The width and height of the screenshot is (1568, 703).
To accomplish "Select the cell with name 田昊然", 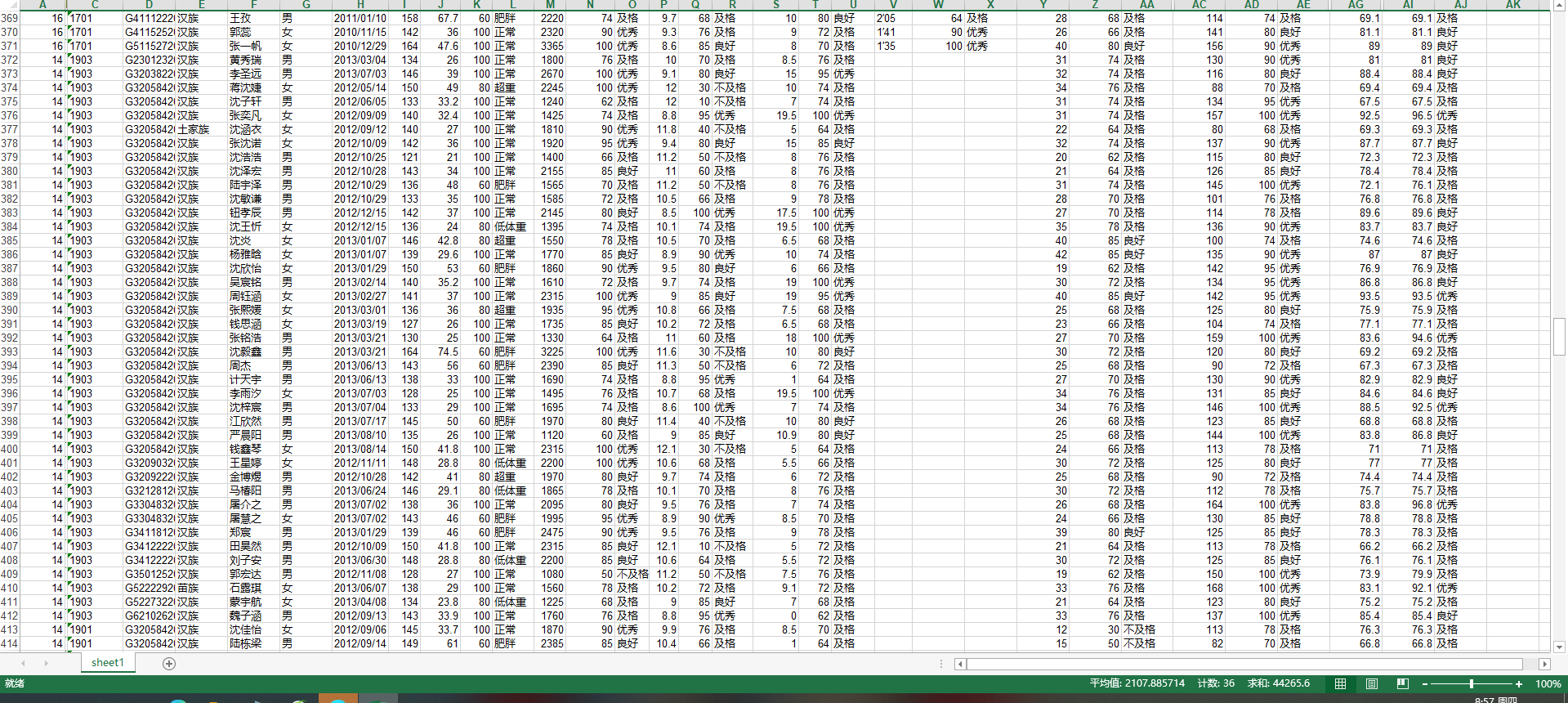I will pos(253,546).
